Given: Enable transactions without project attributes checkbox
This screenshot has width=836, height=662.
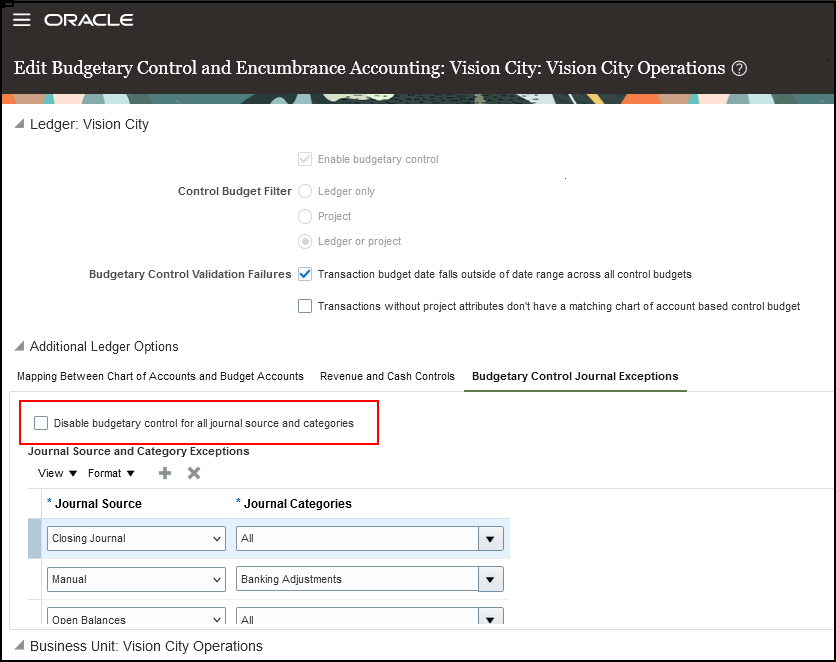Looking at the screenshot, I should click(305, 306).
